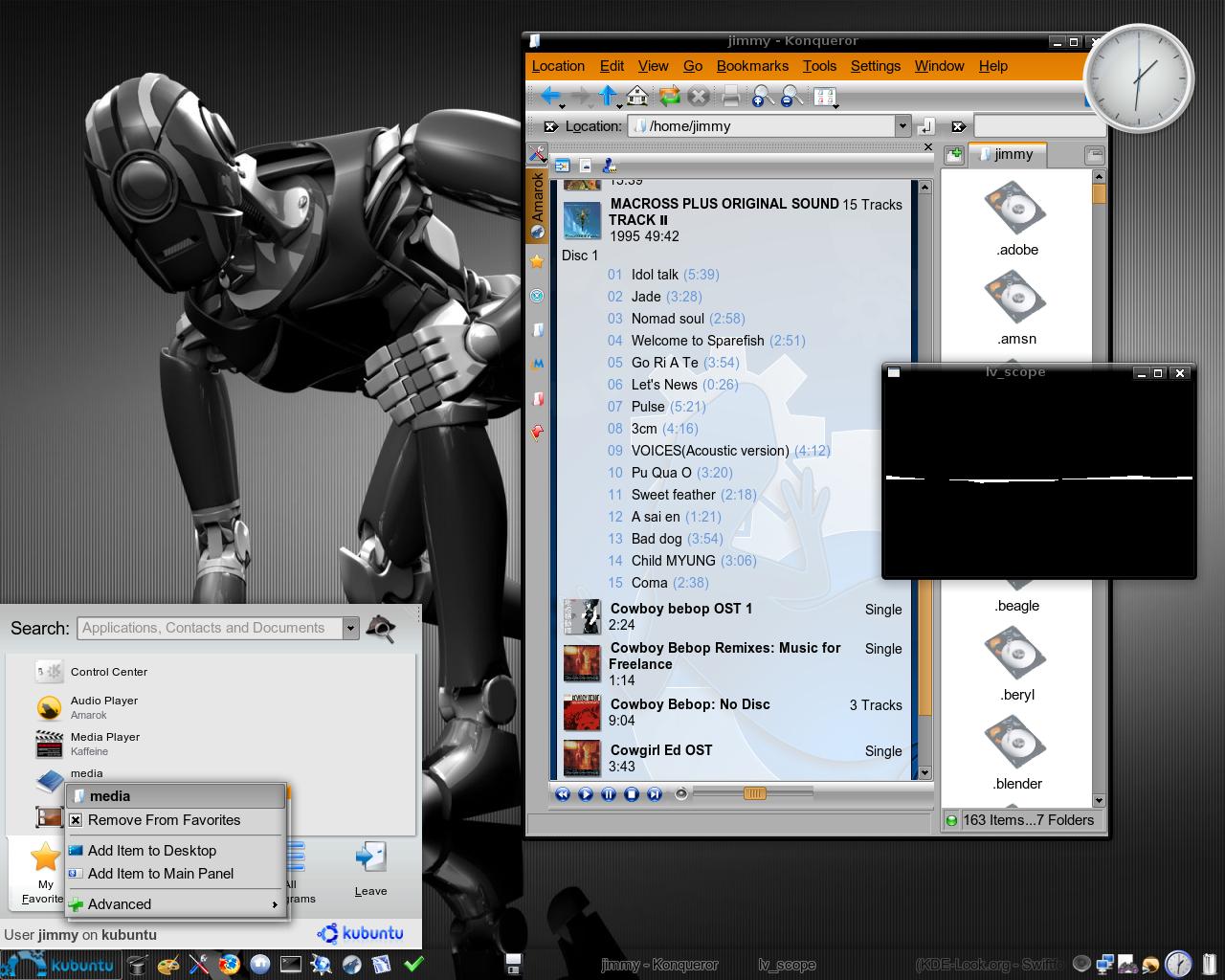The width and height of the screenshot is (1225, 980).
Task: Expand the Cowboy Bebop: No Disc album
Action: pyautogui.click(x=732, y=712)
